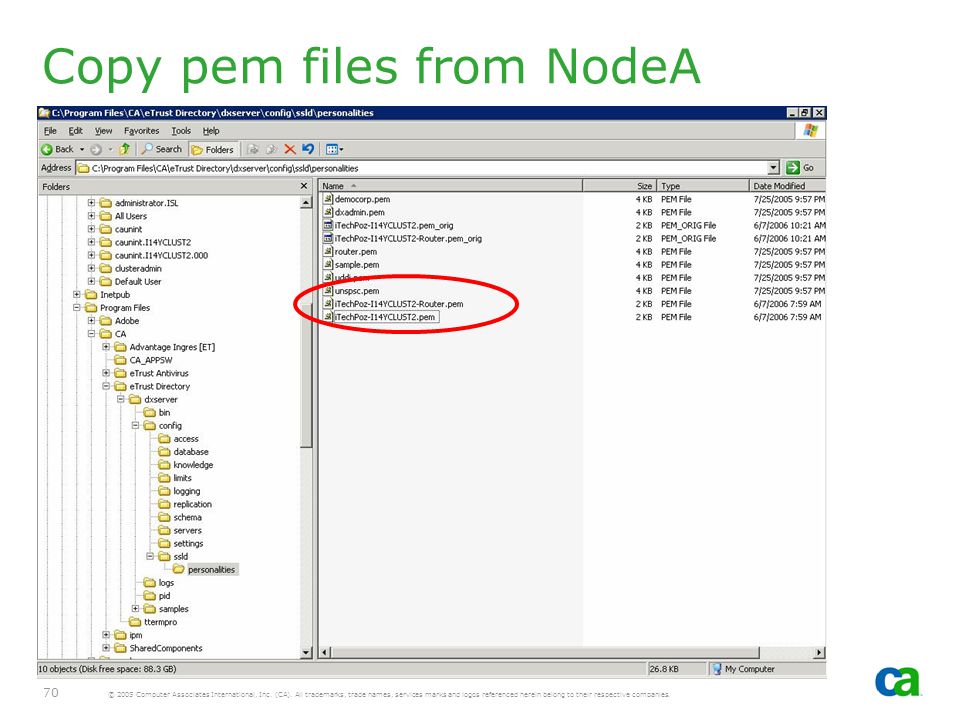The height and width of the screenshot is (720, 960).
Task: Click the folder tree scroll-down arrow
Action: coord(306,653)
